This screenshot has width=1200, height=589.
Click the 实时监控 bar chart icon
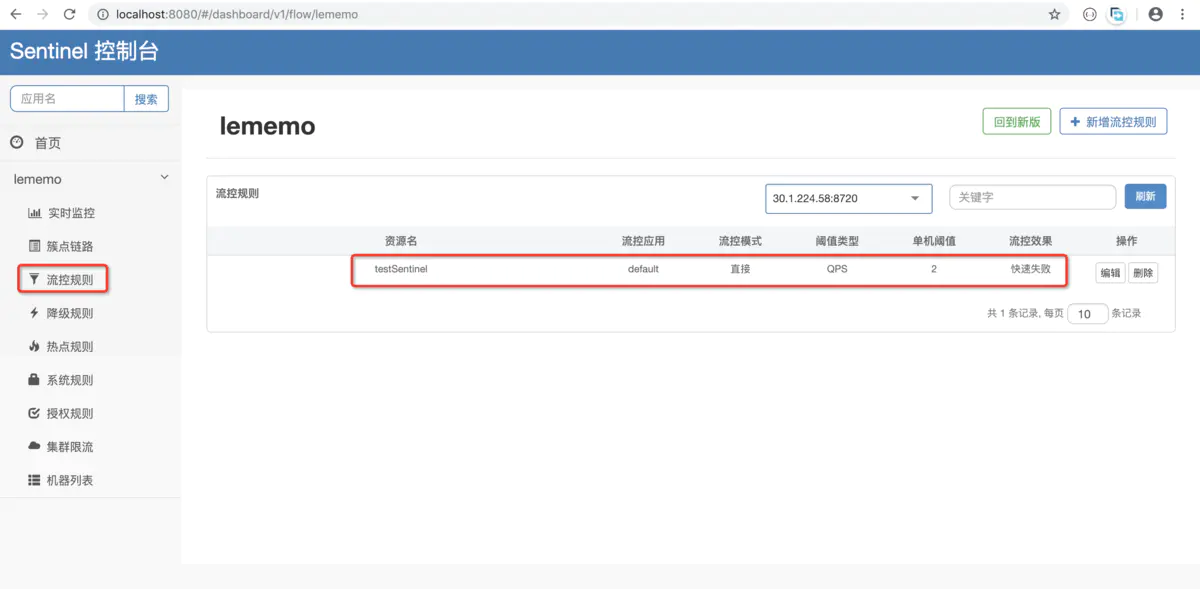click(35, 213)
